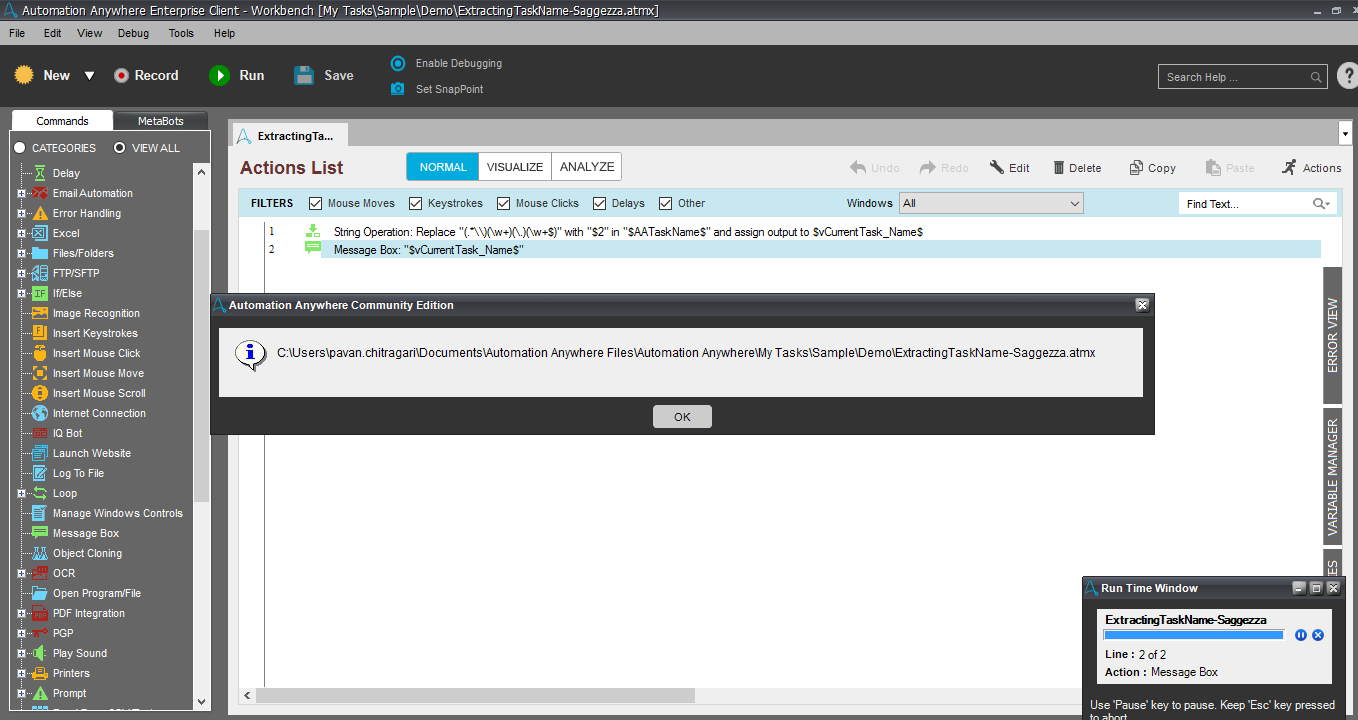Open the task tab list dropdown arrow
The width and height of the screenshot is (1358, 720).
click(1344, 134)
